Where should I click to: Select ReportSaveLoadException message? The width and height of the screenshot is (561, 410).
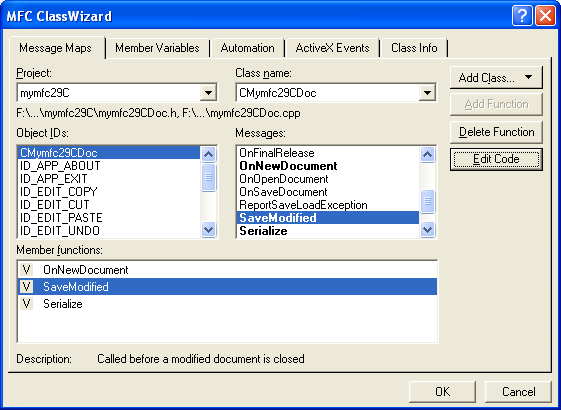(x=328, y=205)
